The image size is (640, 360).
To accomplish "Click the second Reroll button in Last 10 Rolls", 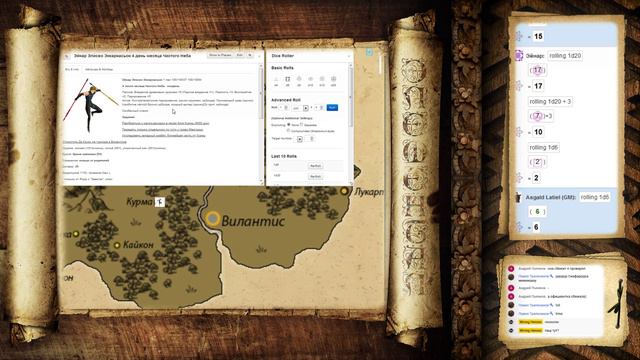I will (x=315, y=176).
